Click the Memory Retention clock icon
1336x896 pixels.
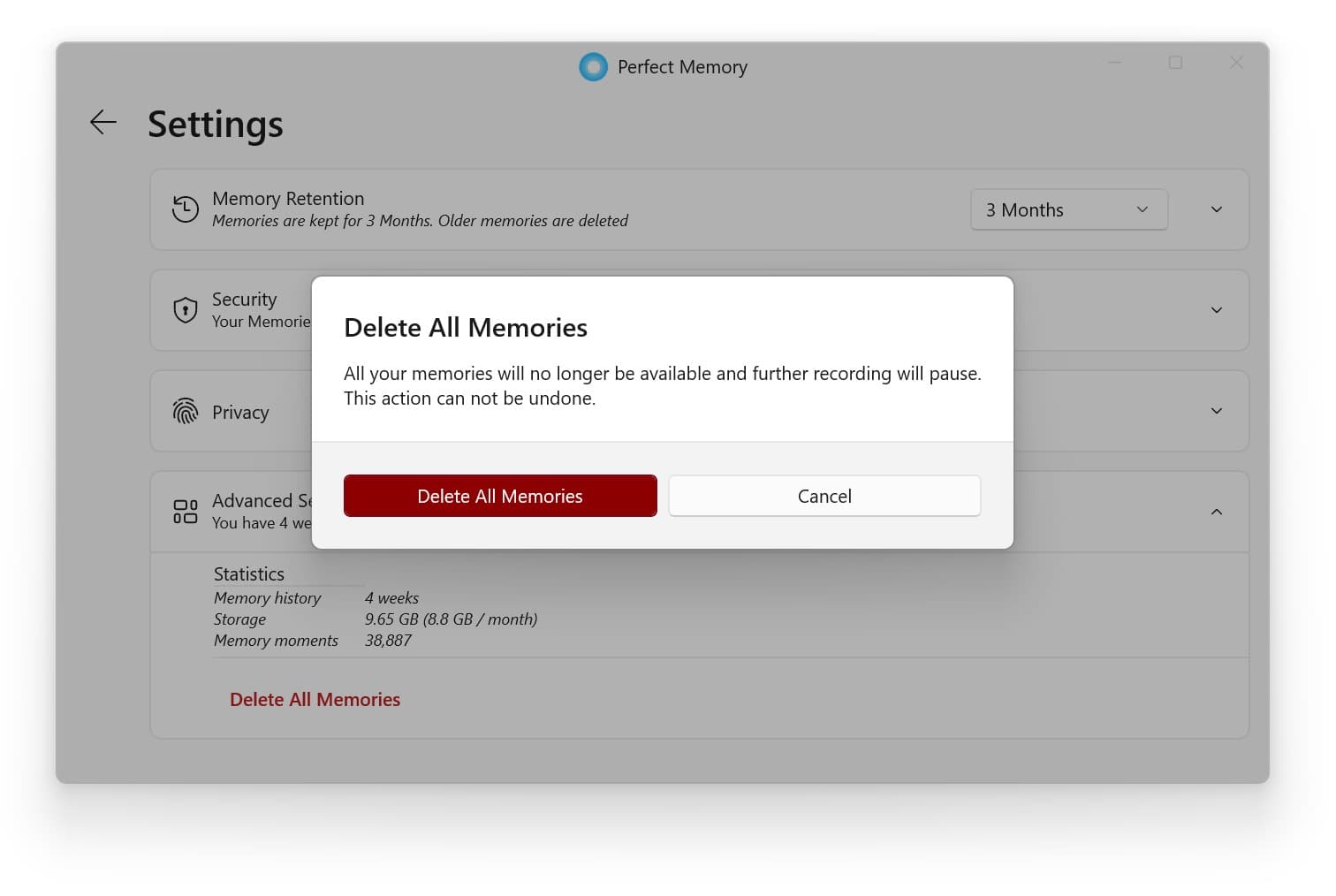[185, 209]
